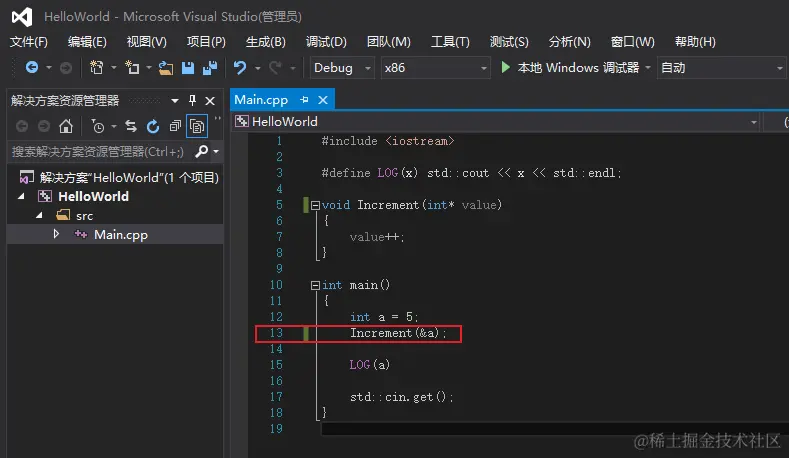789x458 pixels.
Task: Click the Solution Explorer search field
Action: pyautogui.click(x=99, y=151)
